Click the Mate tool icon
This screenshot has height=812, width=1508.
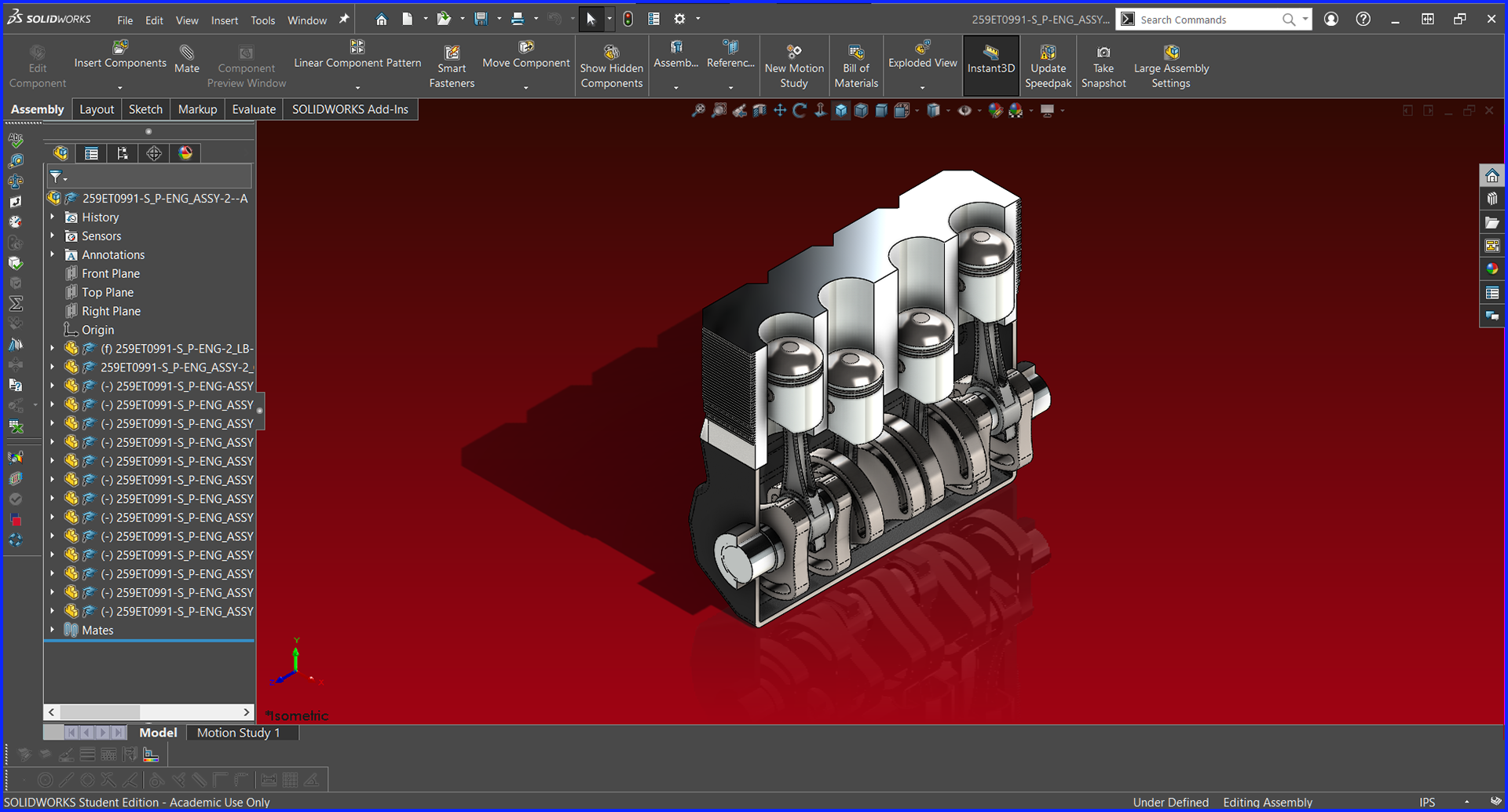pos(187,53)
